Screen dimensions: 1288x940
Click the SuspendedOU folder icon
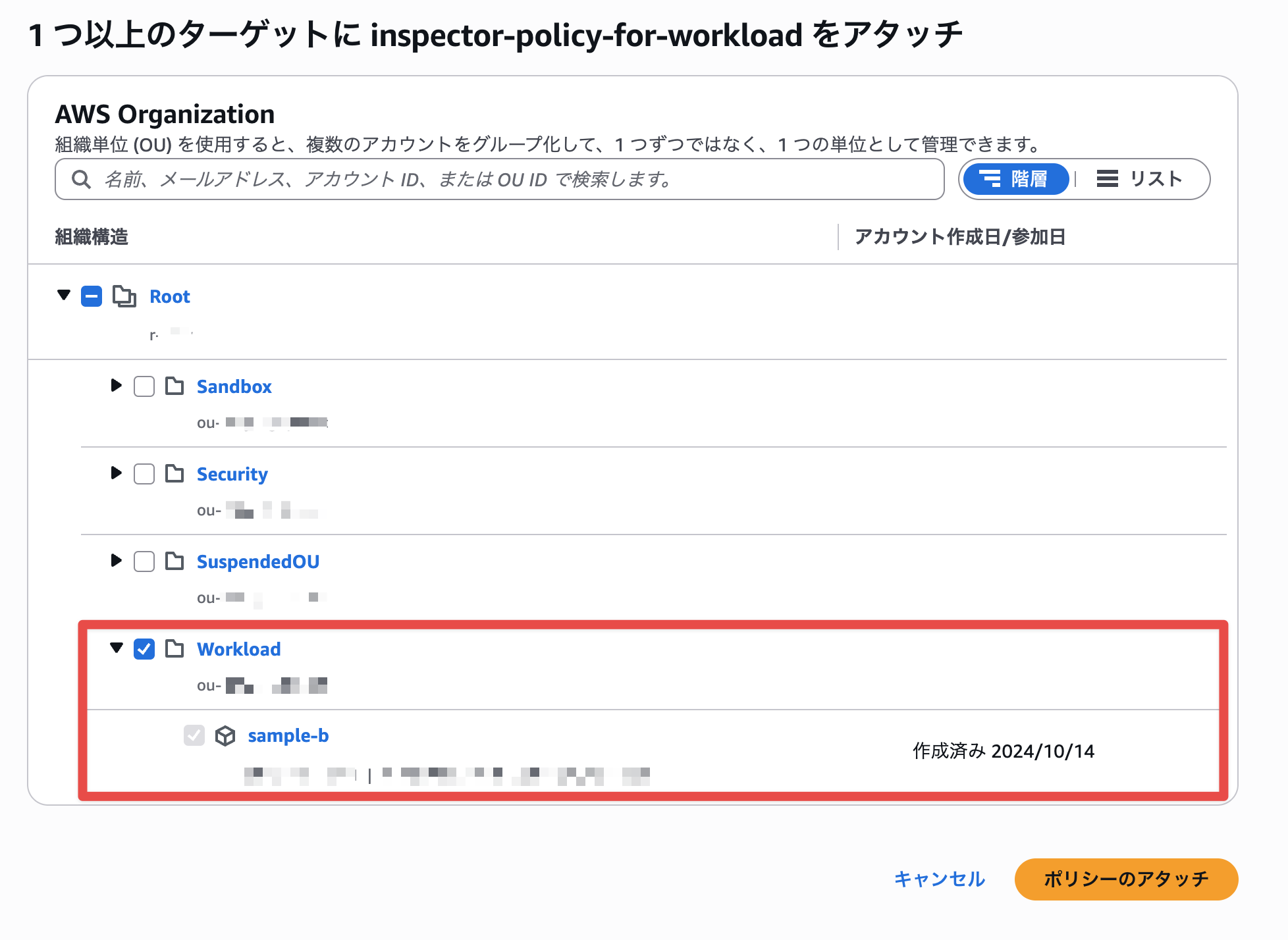174,561
